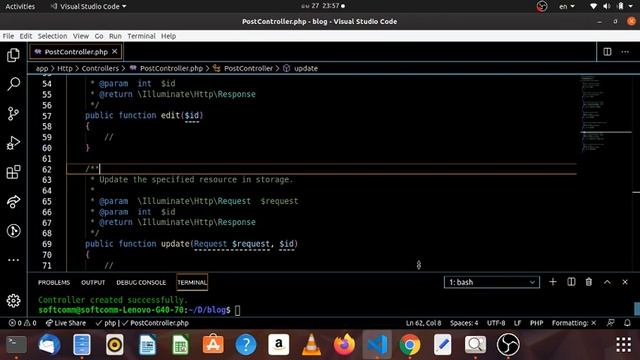Open Live Share view in activity bar
This screenshot has width=640, height=360.
pyautogui.click(x=13, y=202)
